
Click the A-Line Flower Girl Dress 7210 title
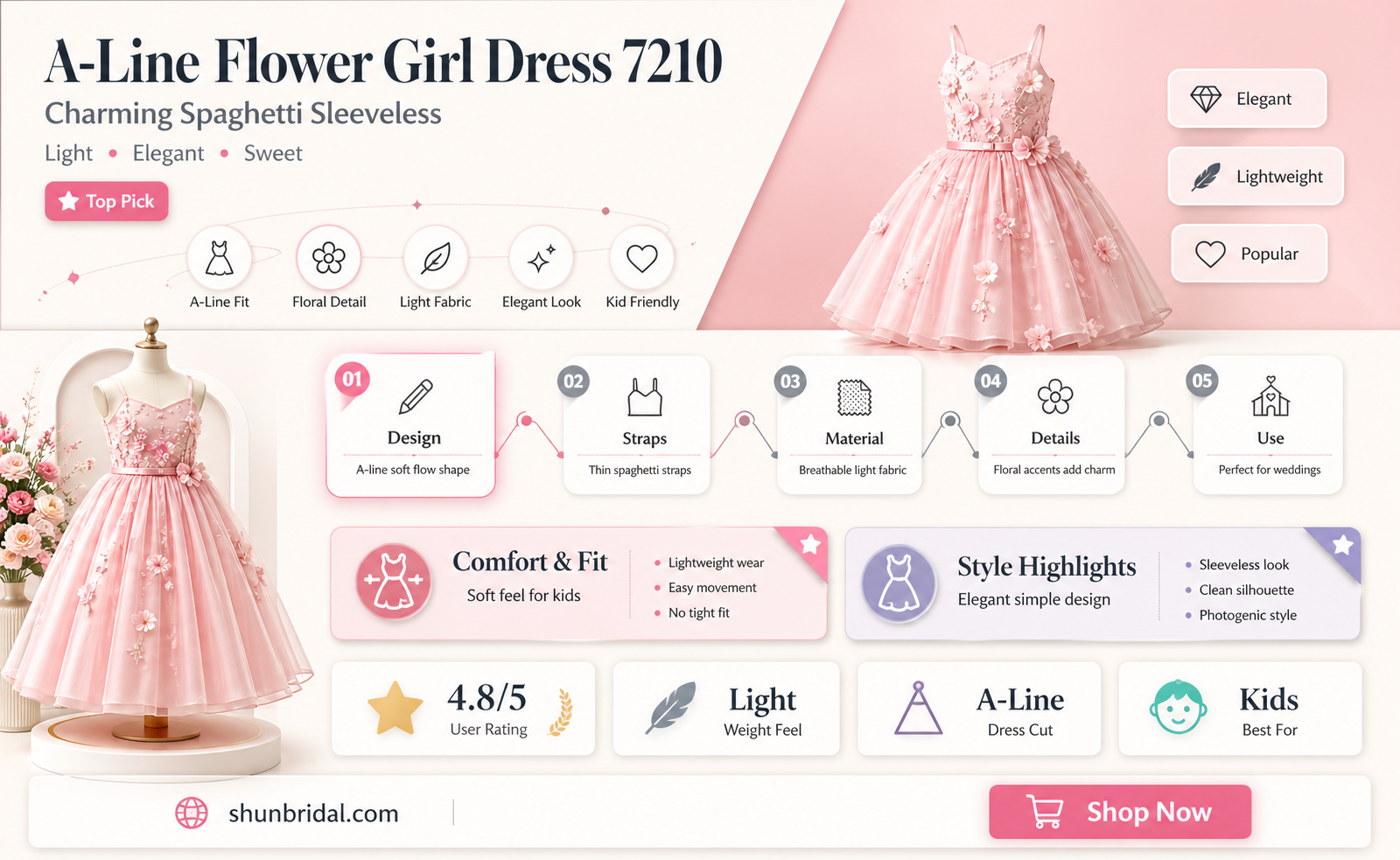click(x=383, y=61)
